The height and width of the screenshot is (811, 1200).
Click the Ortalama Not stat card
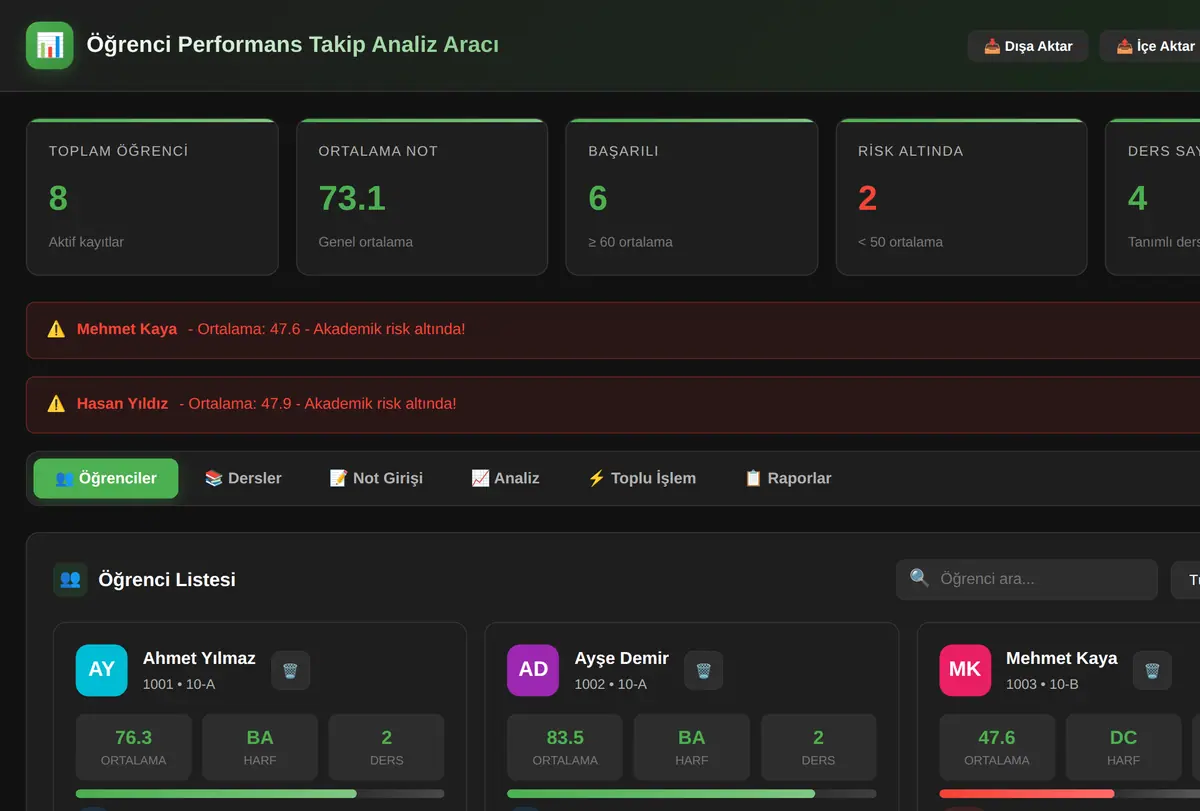[x=422, y=197]
